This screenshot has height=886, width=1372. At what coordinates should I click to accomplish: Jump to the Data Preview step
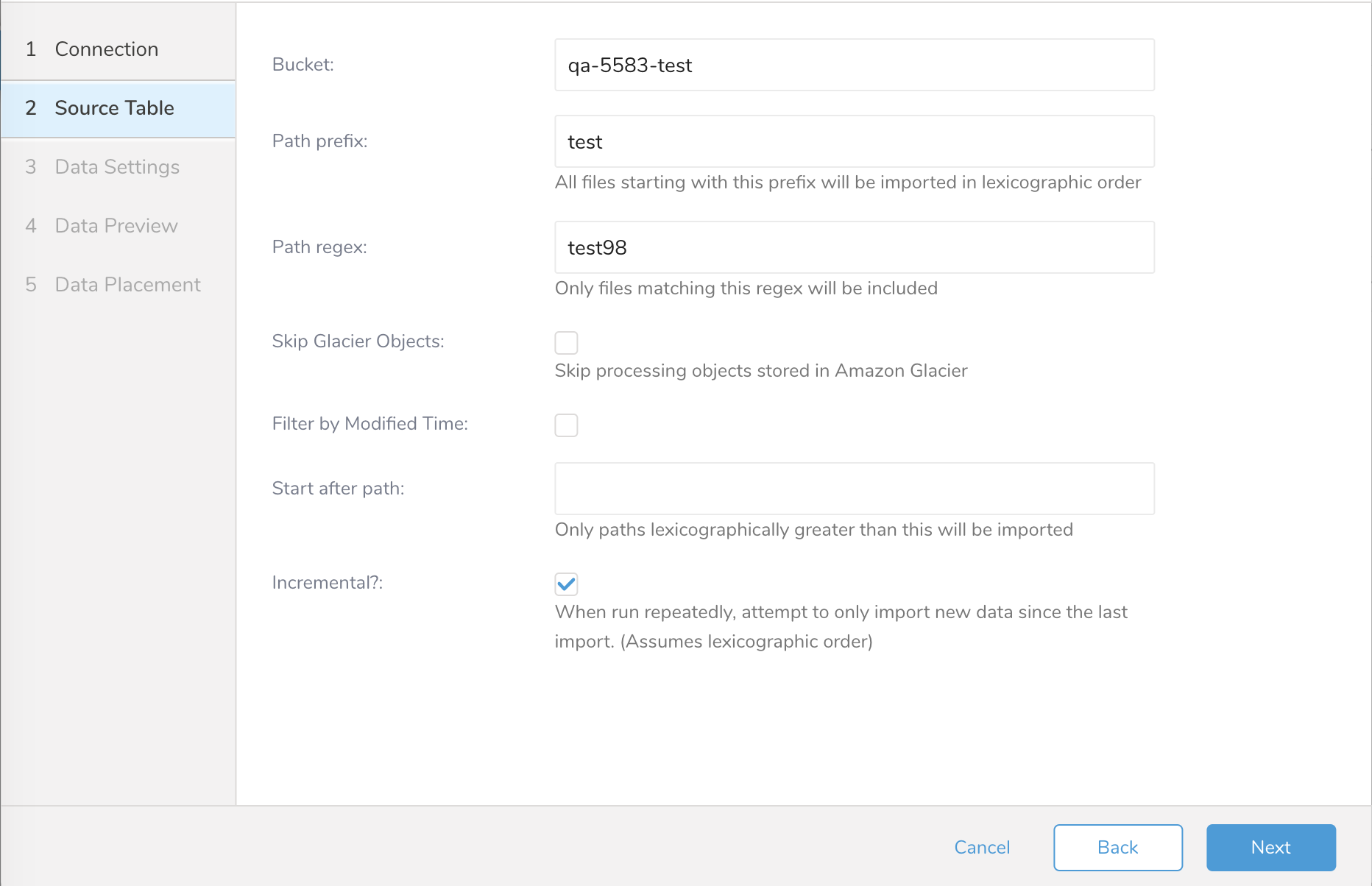pyautogui.click(x=116, y=226)
